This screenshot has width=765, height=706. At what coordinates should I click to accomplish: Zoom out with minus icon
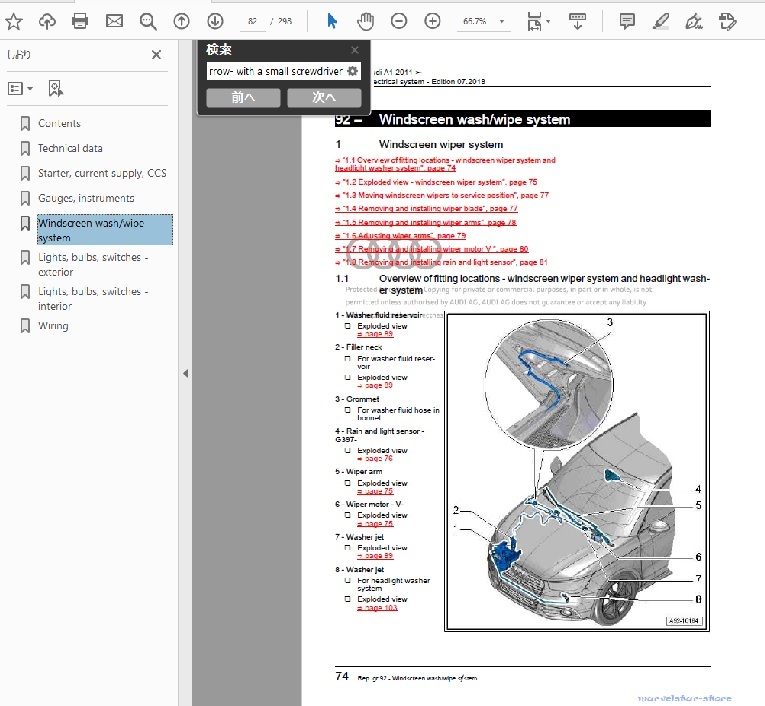[399, 21]
